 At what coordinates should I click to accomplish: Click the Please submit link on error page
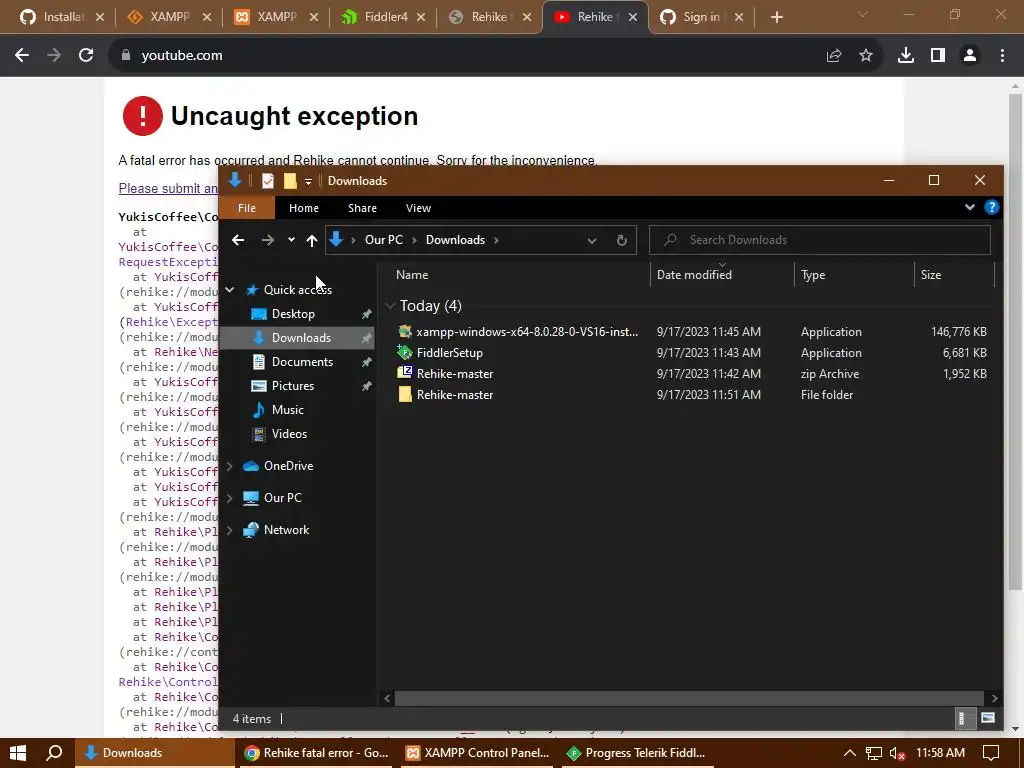[x=168, y=188]
